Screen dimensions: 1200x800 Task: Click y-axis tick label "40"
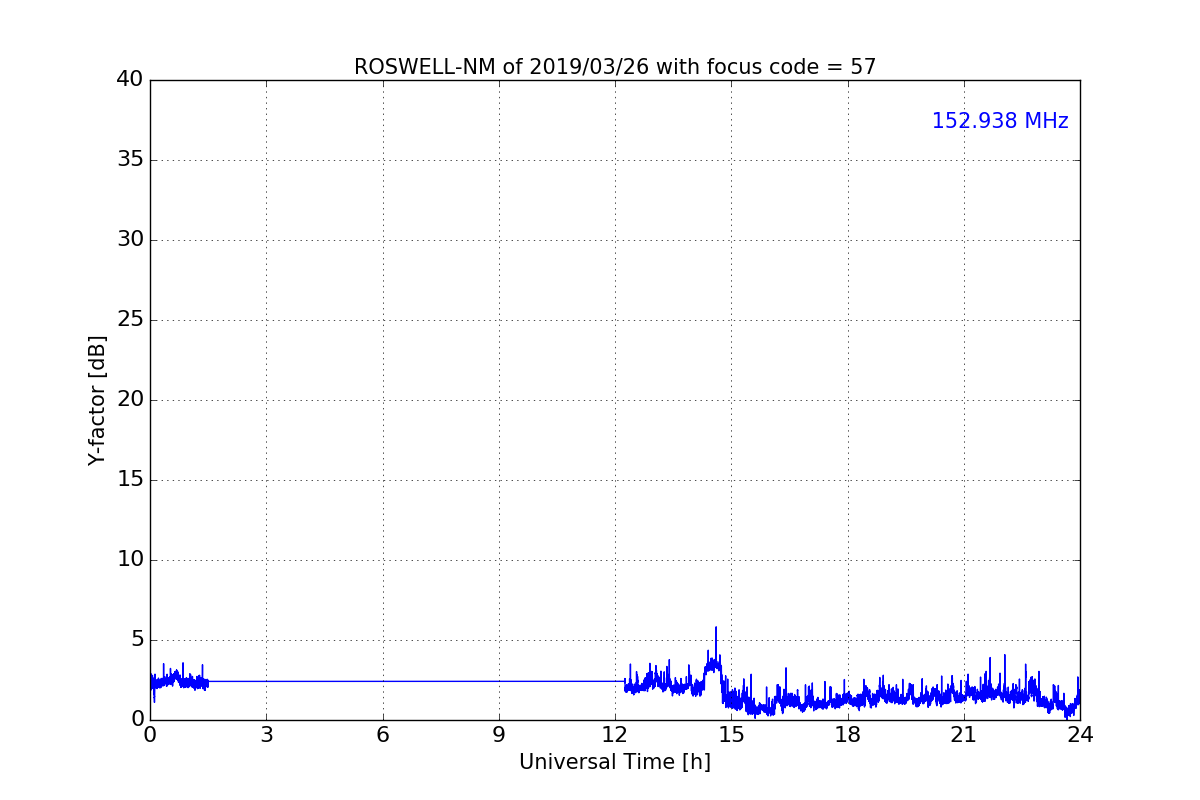tap(130, 79)
